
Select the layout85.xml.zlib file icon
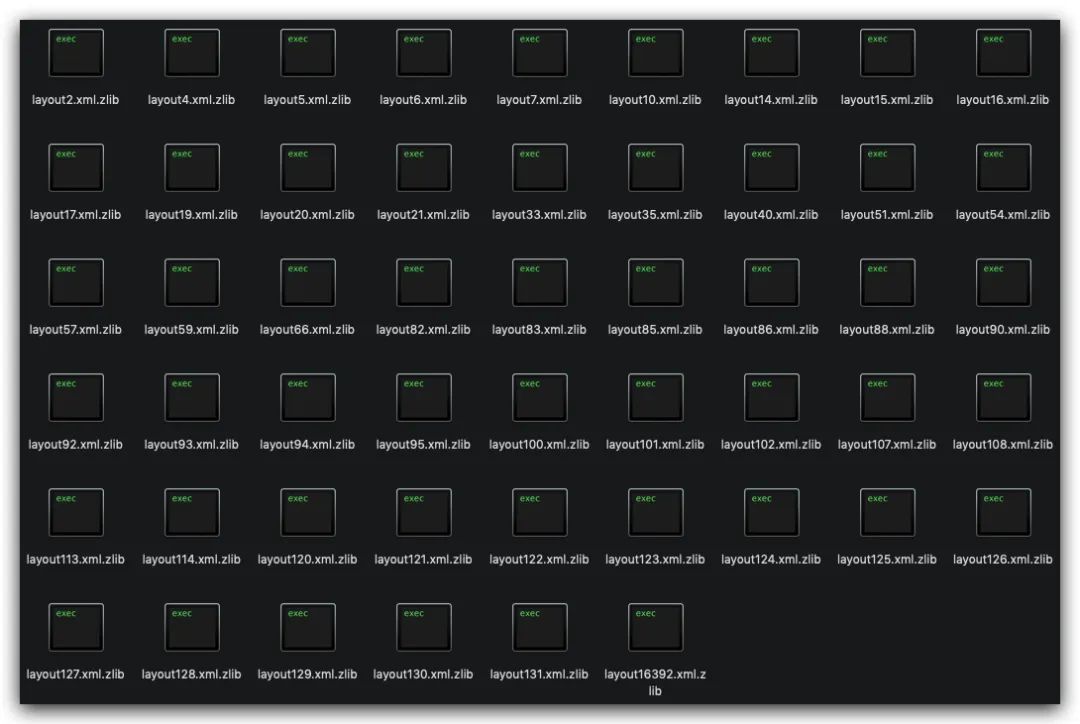656,283
